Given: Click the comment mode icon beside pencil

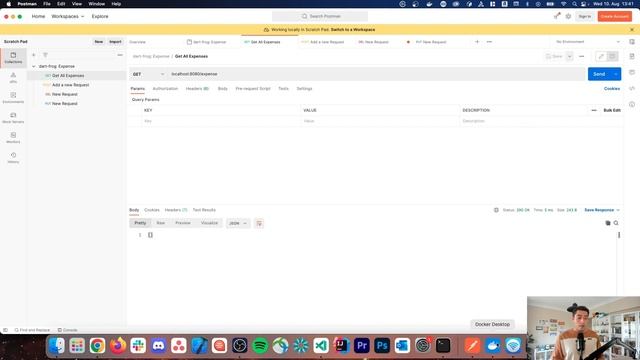Looking at the screenshot, I should point(612,56).
